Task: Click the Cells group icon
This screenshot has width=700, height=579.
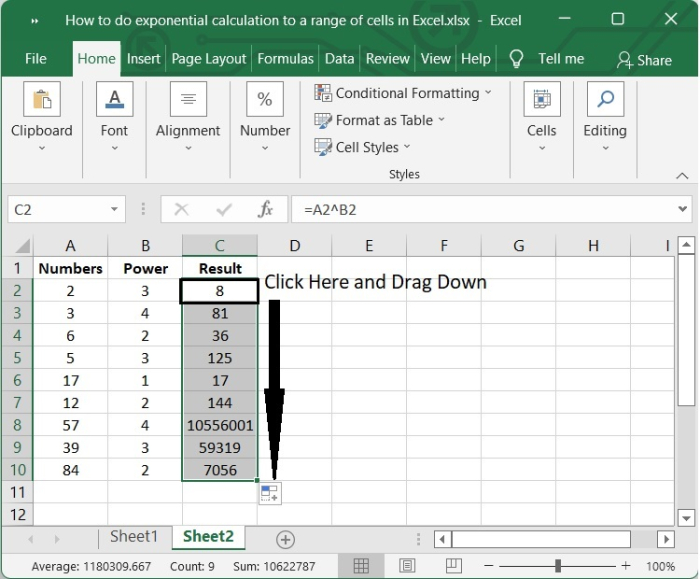Action: pos(541,101)
